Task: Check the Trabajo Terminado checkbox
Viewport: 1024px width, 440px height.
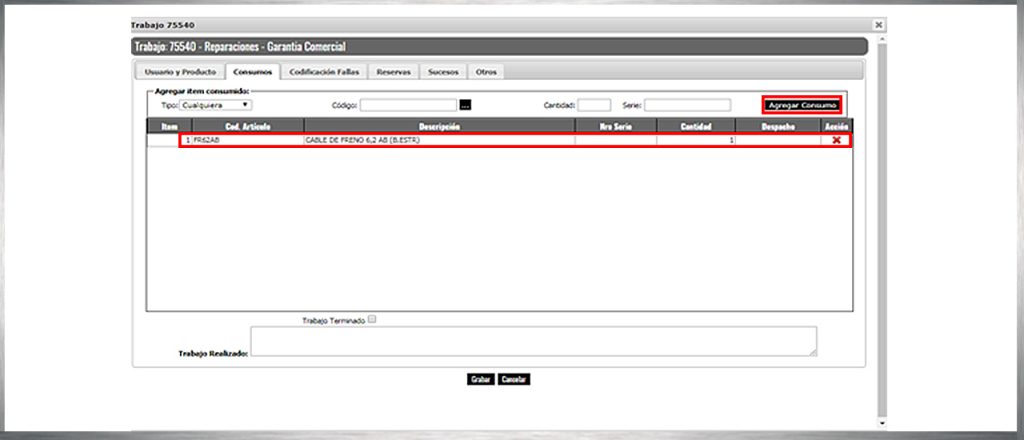Action: tap(372, 320)
